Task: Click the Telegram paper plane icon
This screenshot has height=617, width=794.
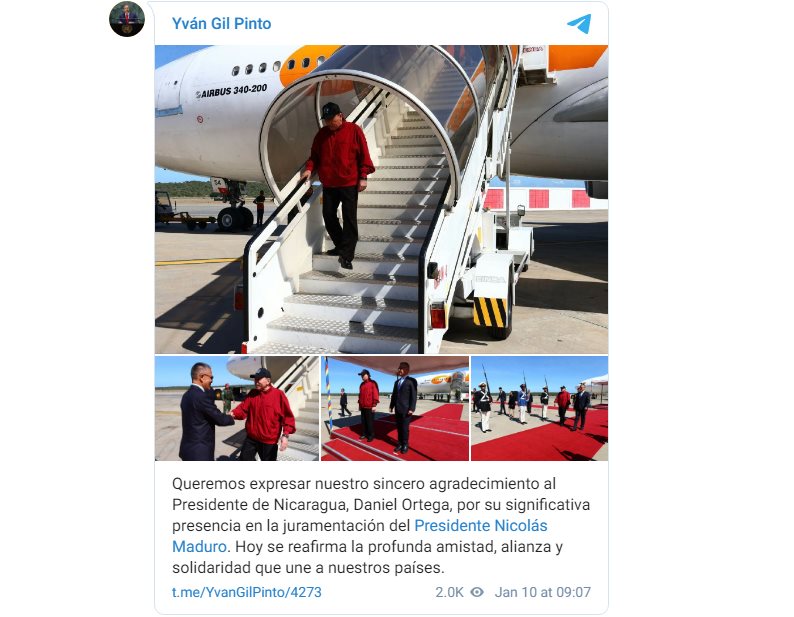Action: click(x=579, y=23)
